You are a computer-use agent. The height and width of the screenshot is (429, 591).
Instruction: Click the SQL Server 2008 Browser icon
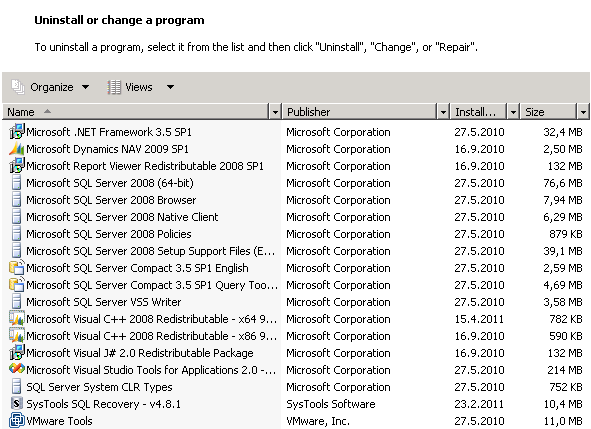coord(17,200)
